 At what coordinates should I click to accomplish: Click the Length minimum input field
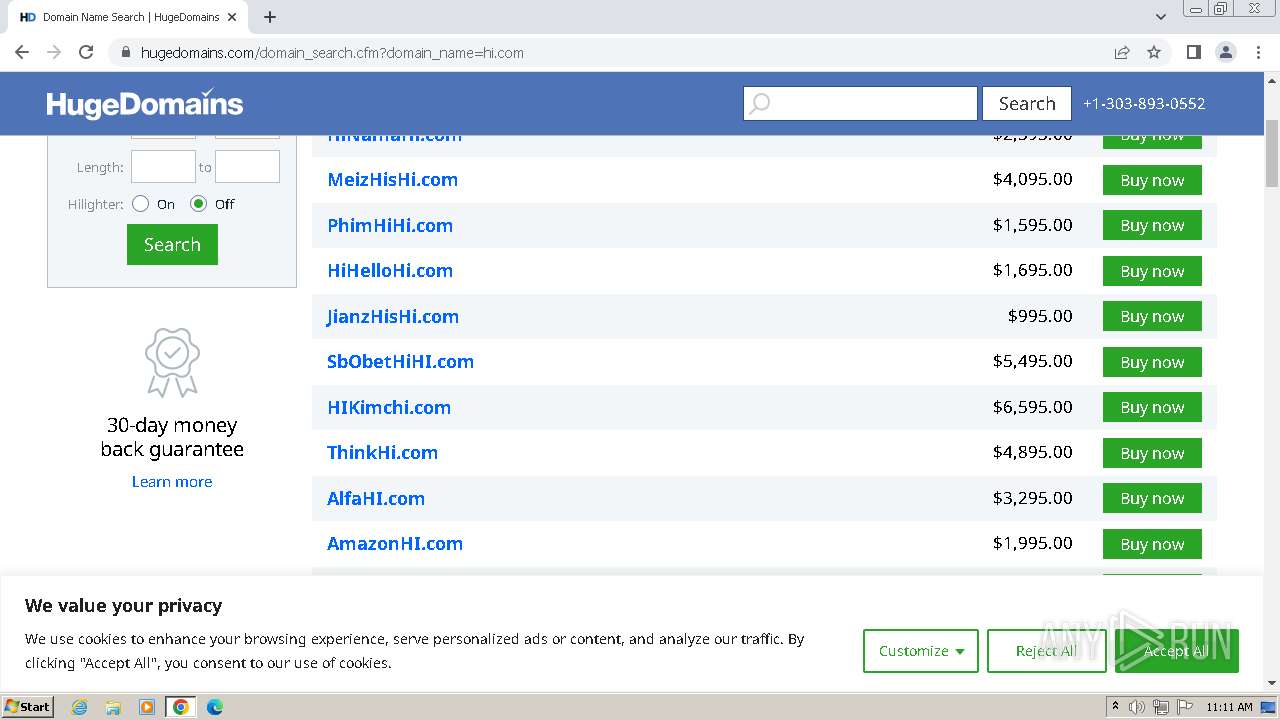pyautogui.click(x=163, y=167)
